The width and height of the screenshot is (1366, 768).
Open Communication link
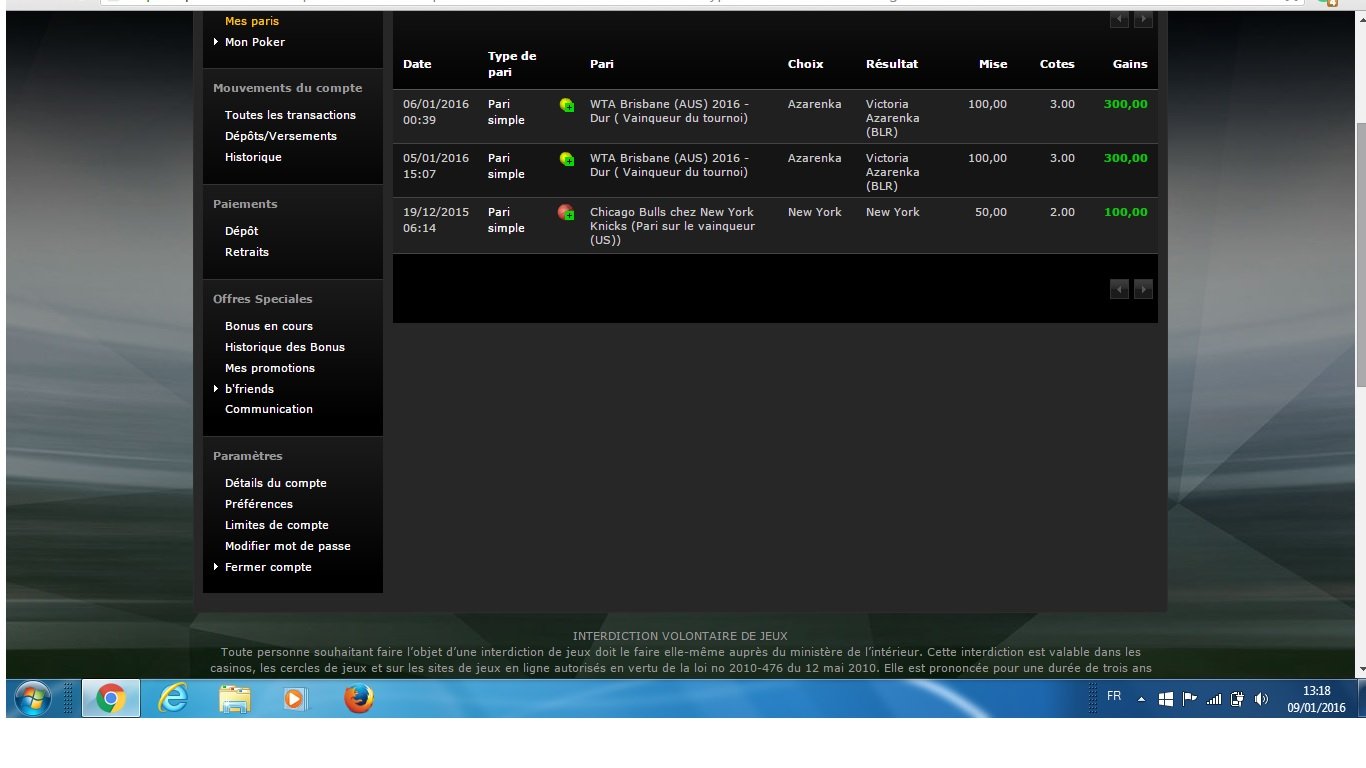click(x=269, y=409)
